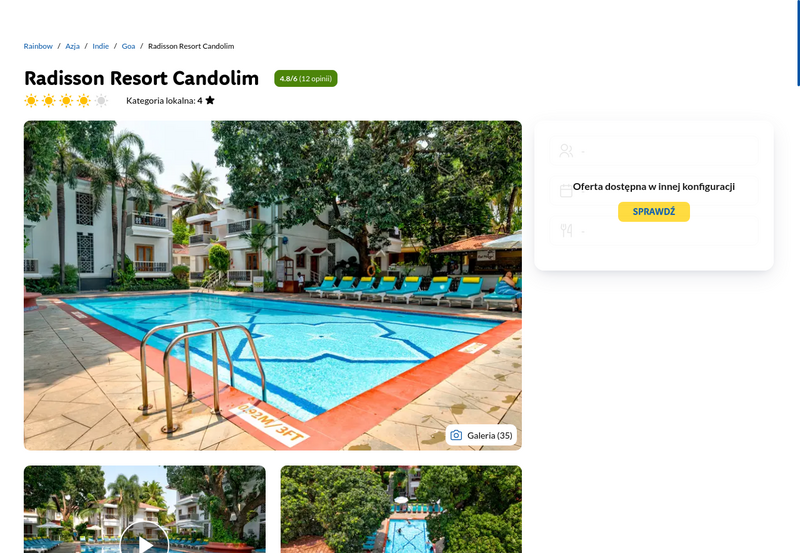
Task: Click the grey fifth sun rating icon
Action: pyautogui.click(x=102, y=100)
